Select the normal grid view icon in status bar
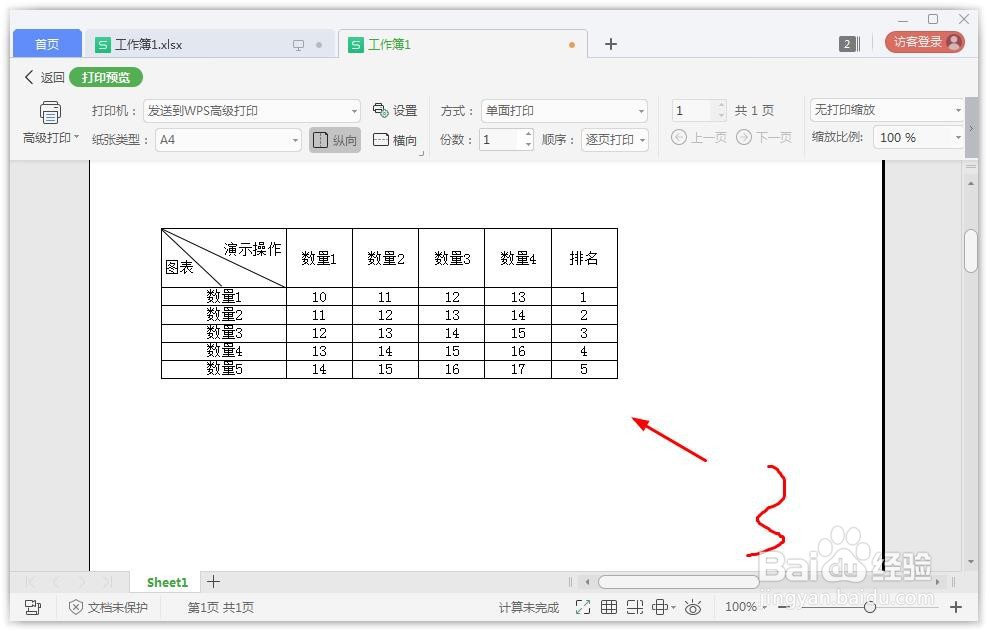The width and height of the screenshot is (988, 631). (x=609, y=607)
